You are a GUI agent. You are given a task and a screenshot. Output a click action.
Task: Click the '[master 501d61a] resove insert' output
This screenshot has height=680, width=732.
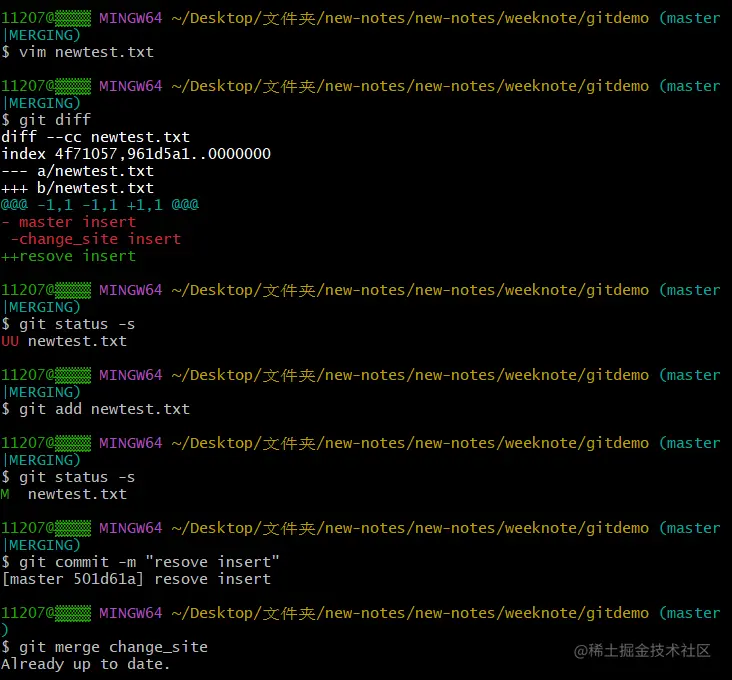pos(136,579)
